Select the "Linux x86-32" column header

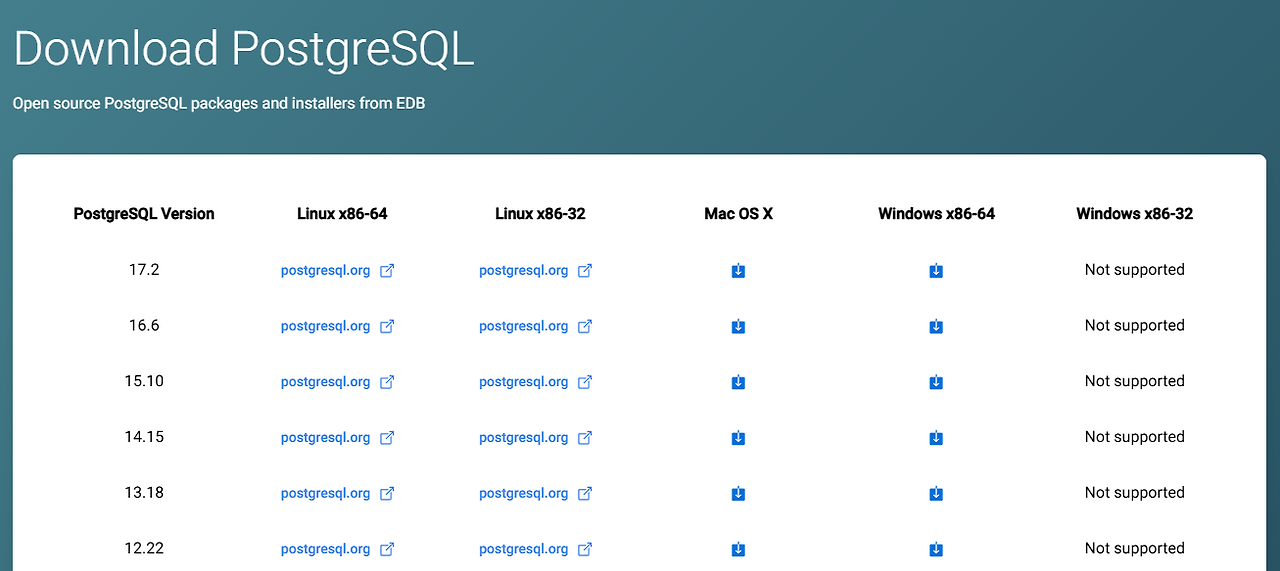tap(540, 214)
